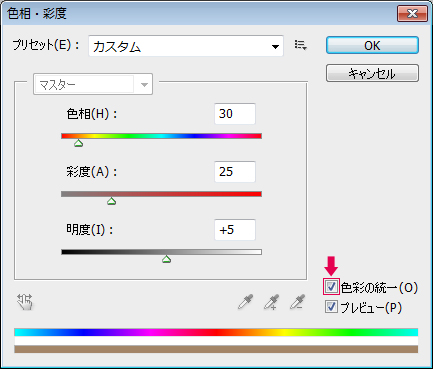Click the bottom brown result color bar

[216, 349]
